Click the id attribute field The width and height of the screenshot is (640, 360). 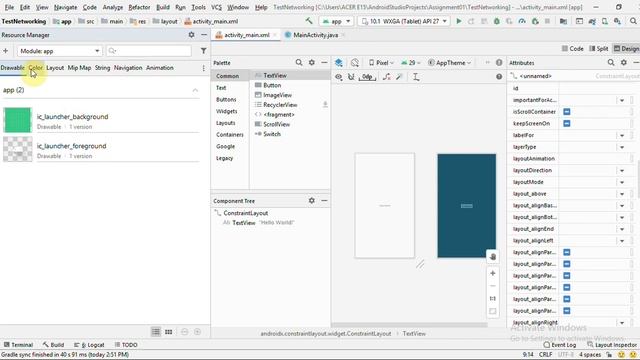coord(593,88)
